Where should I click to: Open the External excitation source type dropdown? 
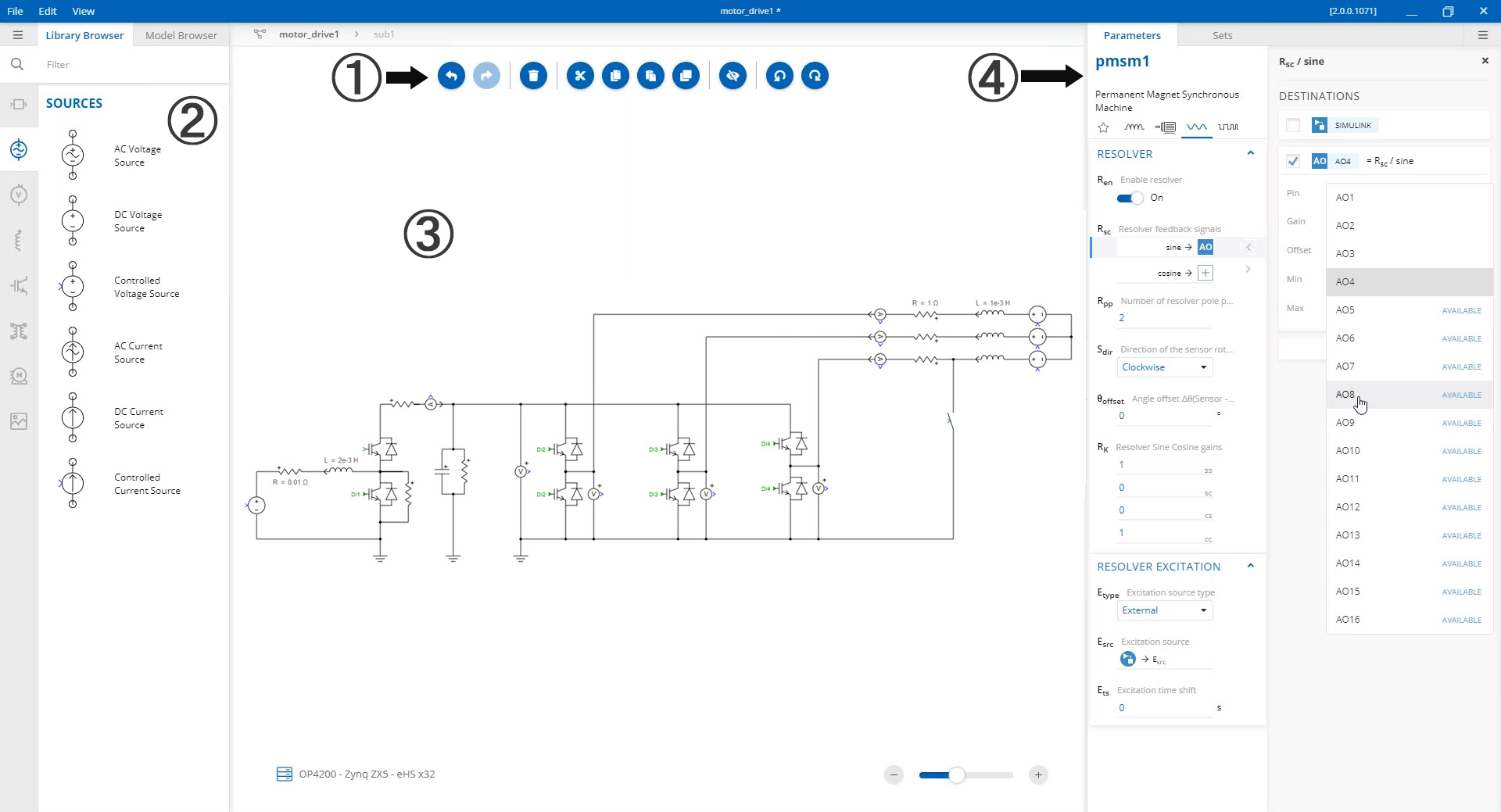click(x=1165, y=610)
